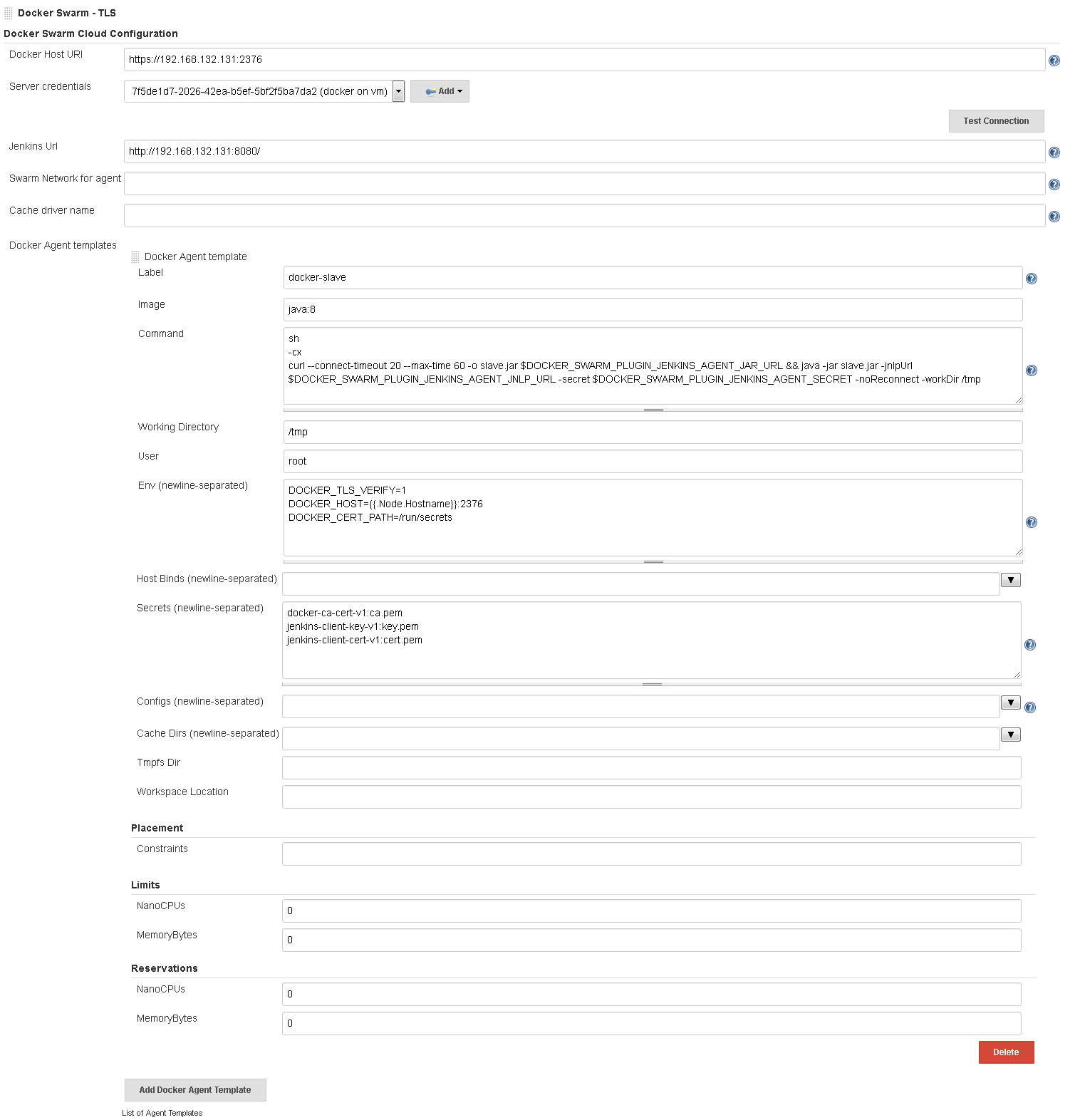This screenshot has width=1080, height=1120.
Task: Expand the Configs input field
Action: pos(1010,702)
